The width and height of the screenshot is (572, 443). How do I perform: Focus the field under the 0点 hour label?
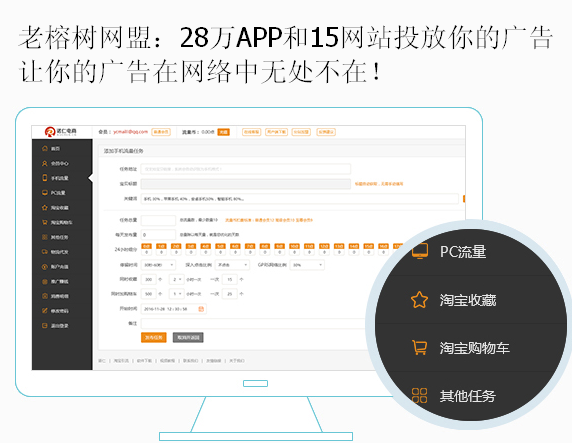[x=146, y=252]
